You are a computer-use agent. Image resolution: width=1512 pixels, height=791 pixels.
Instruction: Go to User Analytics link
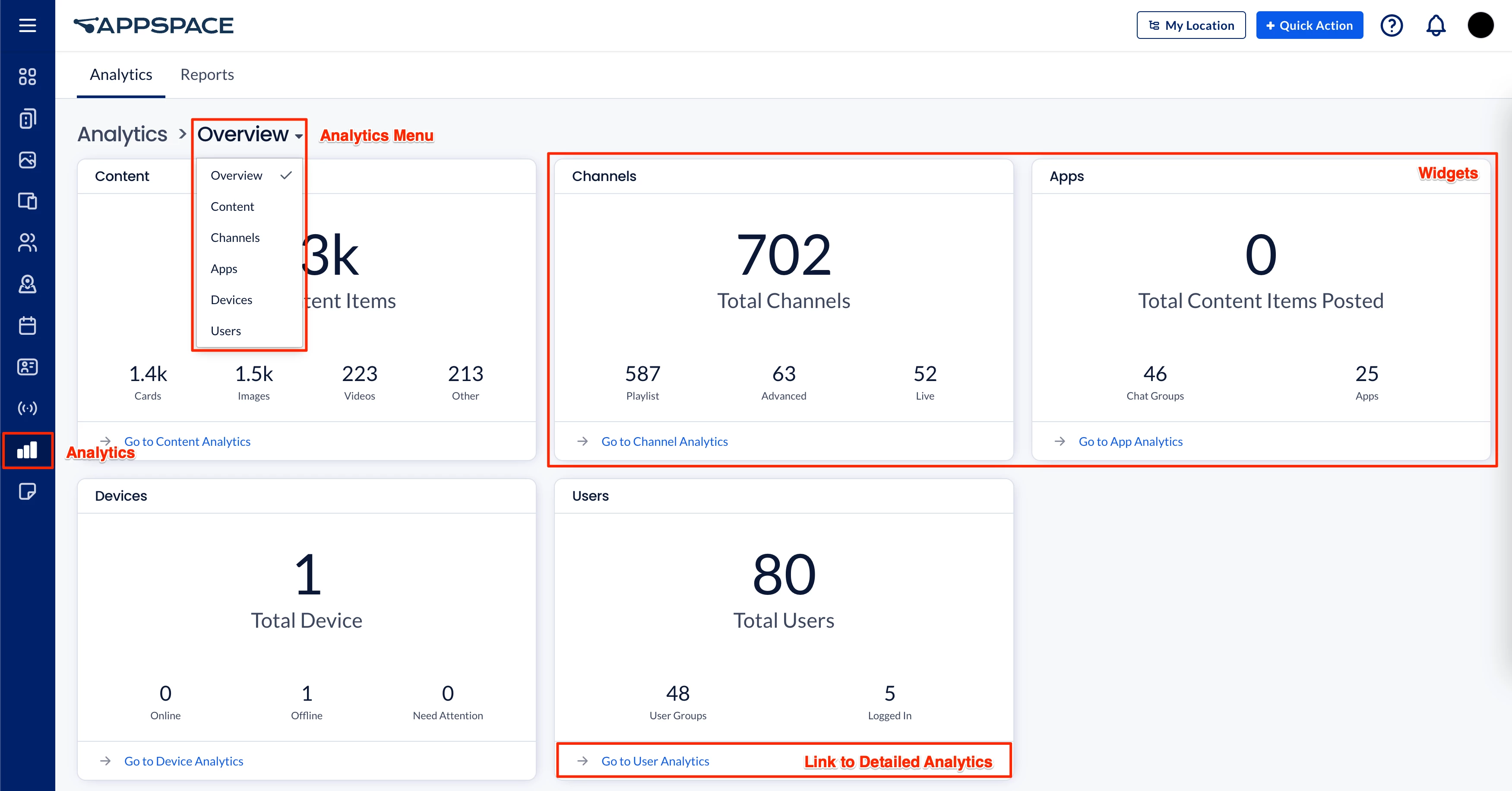click(655, 761)
